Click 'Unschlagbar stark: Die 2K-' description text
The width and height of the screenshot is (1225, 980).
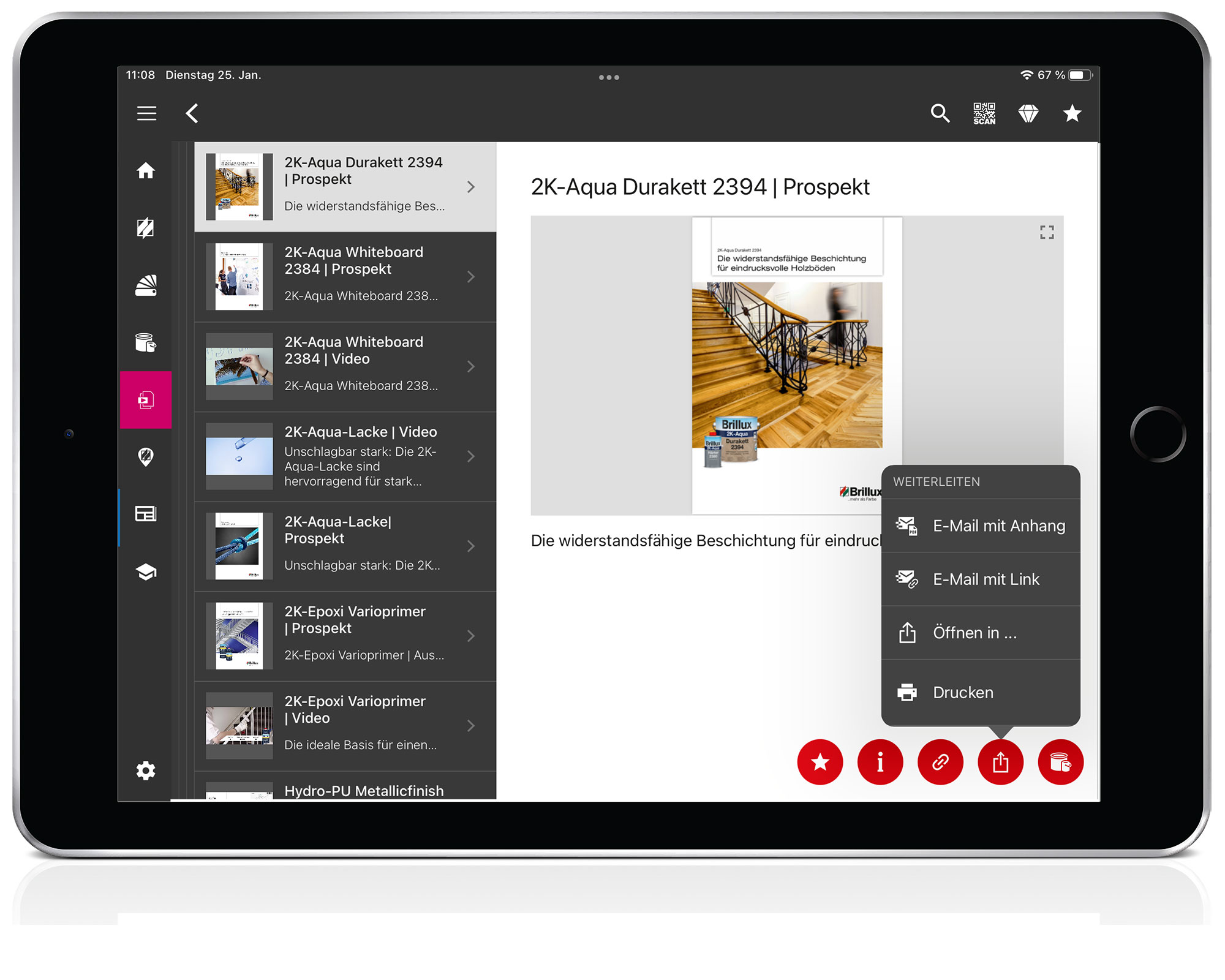360,452
